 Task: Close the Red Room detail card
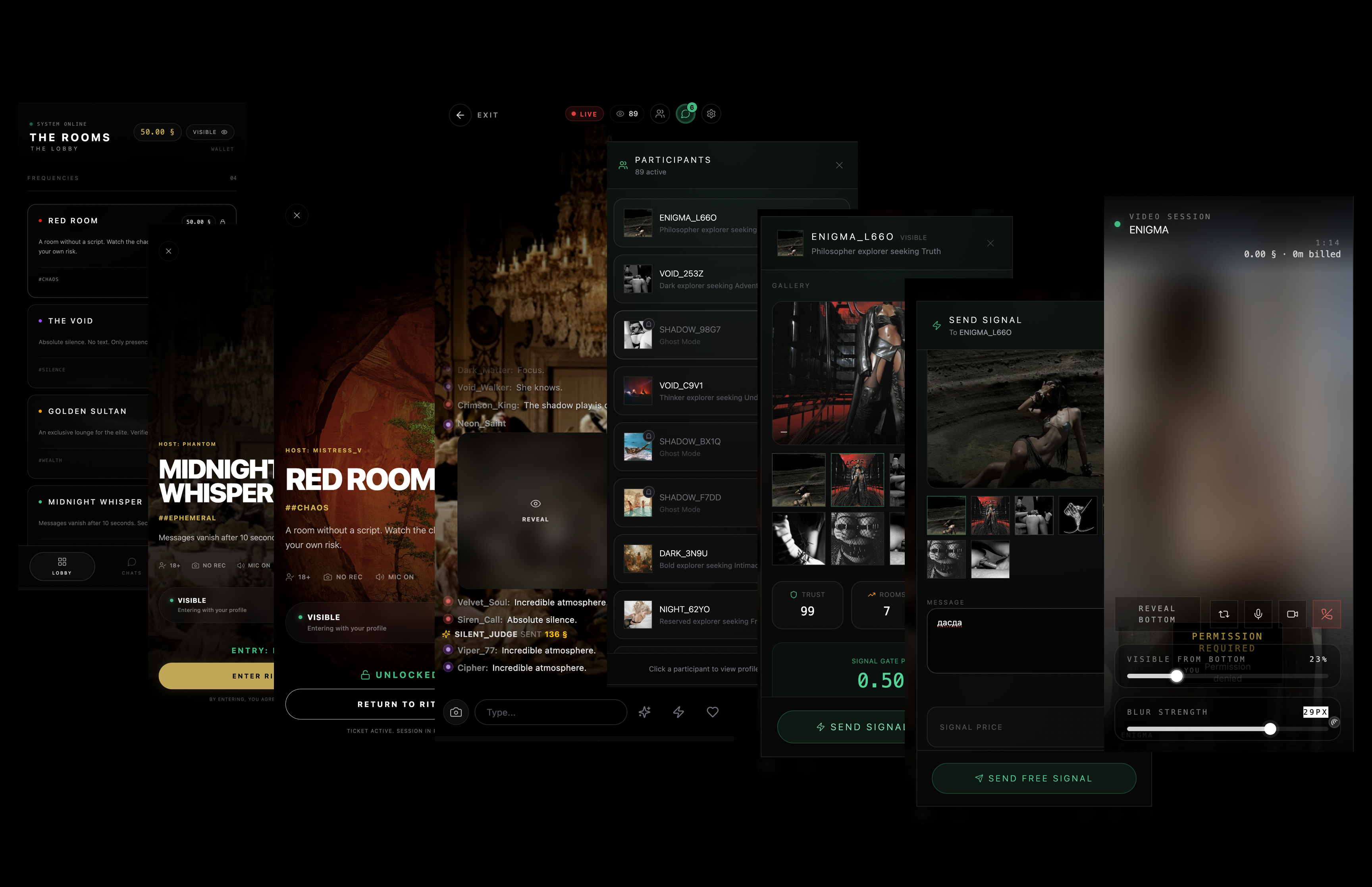click(x=297, y=216)
